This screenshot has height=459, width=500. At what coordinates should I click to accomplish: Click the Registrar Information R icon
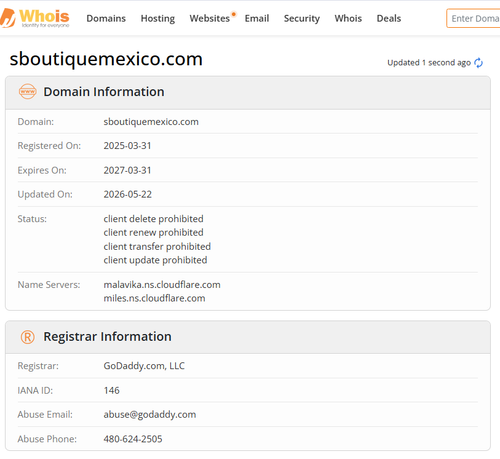coord(27,337)
